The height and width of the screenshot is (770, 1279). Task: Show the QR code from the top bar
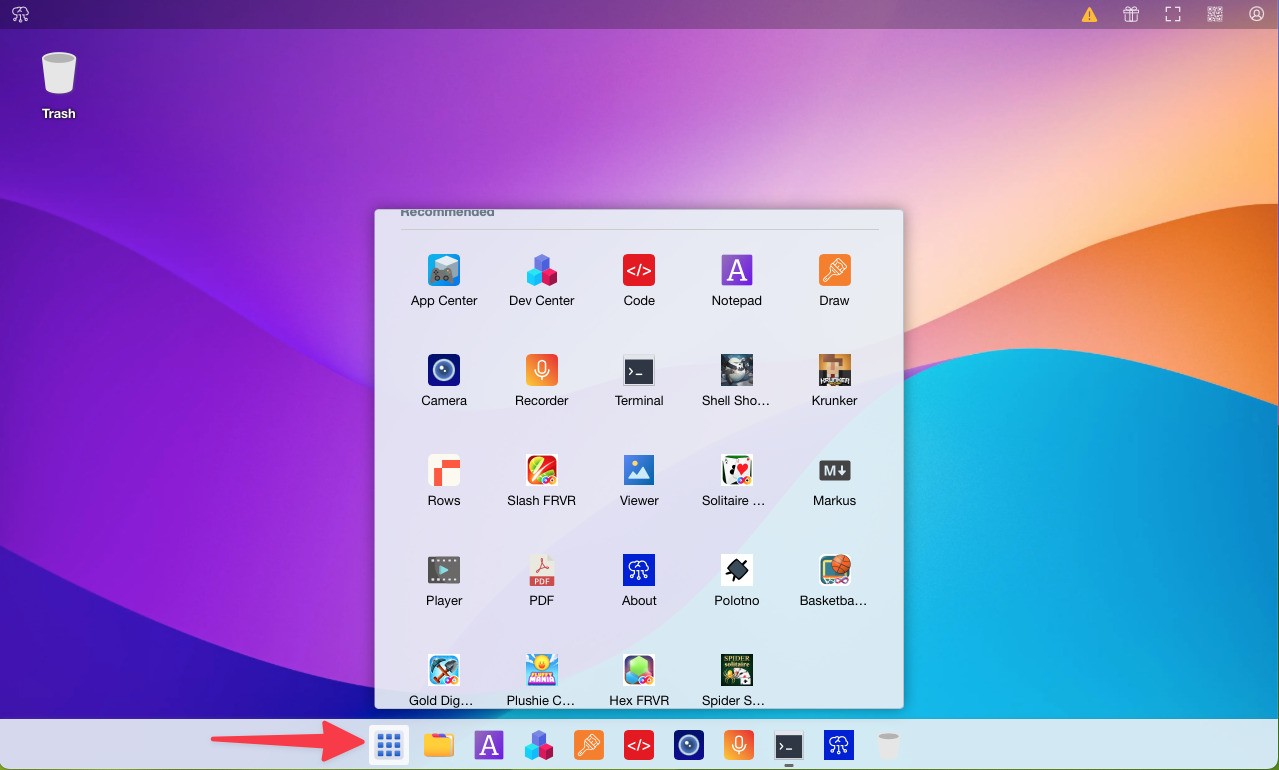pos(1214,14)
